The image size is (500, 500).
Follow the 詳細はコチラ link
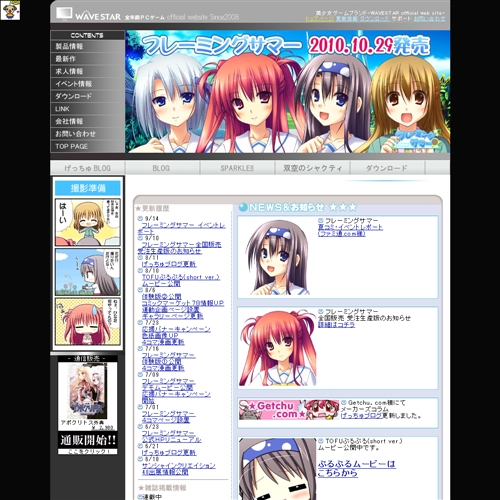[336, 324]
